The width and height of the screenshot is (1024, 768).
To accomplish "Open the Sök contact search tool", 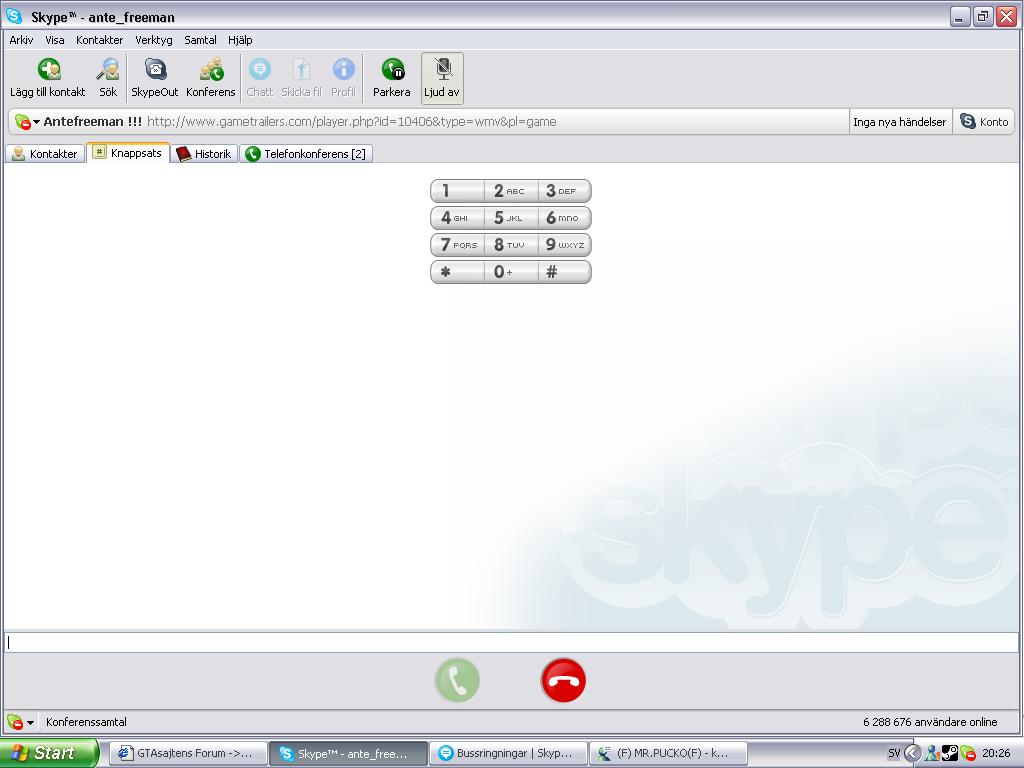I will click(x=108, y=78).
